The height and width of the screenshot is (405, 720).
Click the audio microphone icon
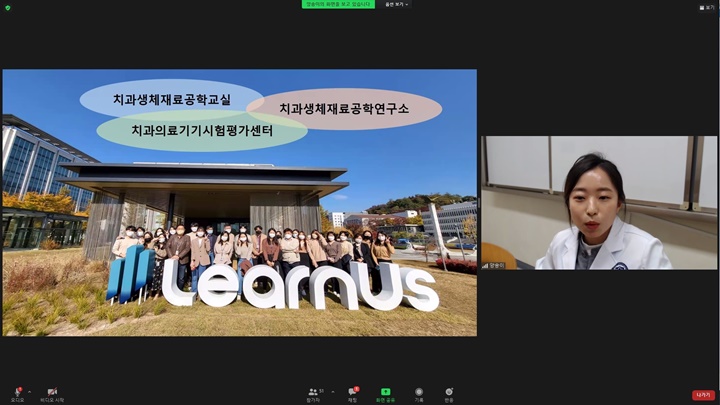coord(17,392)
